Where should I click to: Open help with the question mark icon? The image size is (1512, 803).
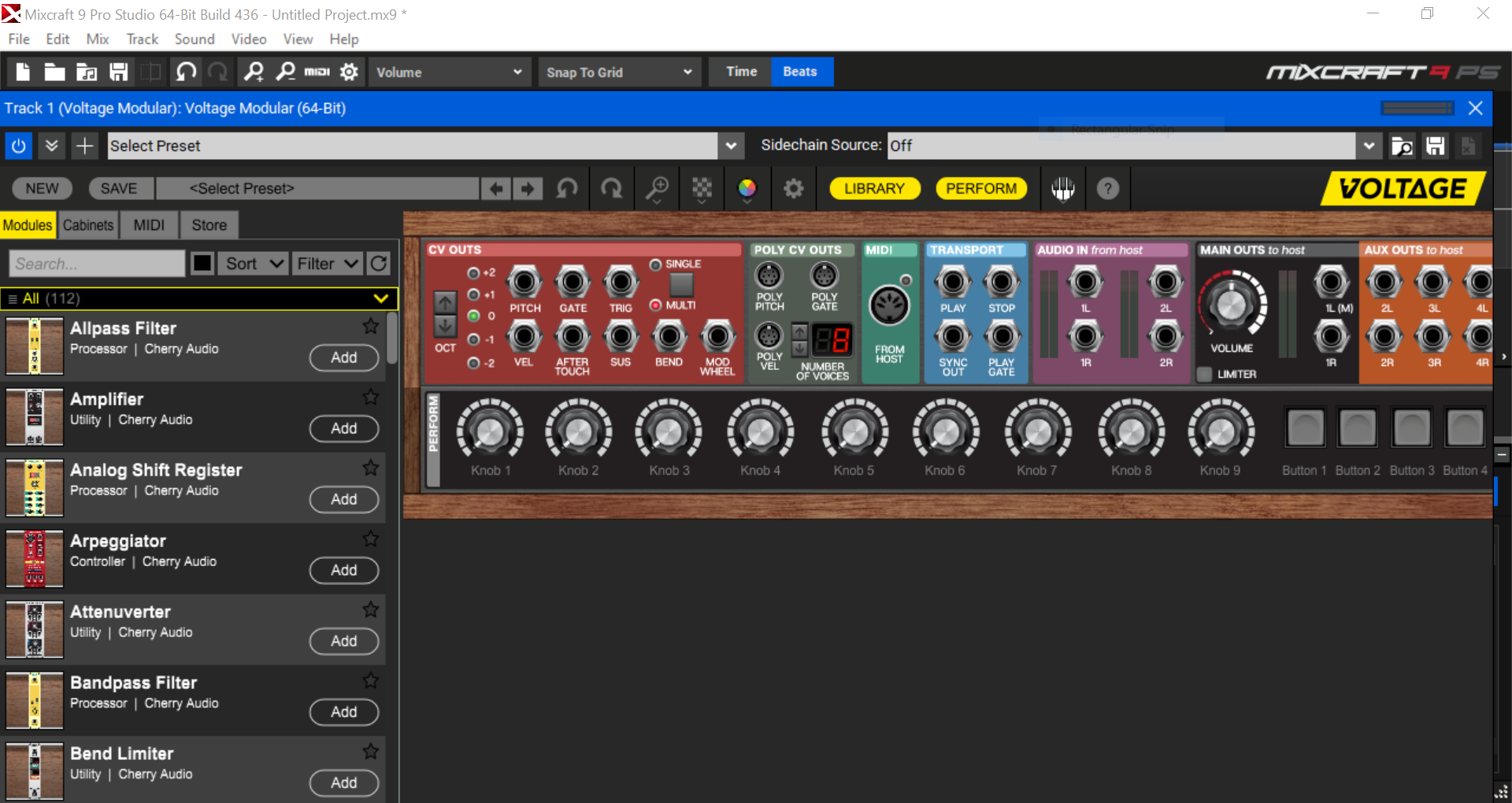coord(1108,189)
